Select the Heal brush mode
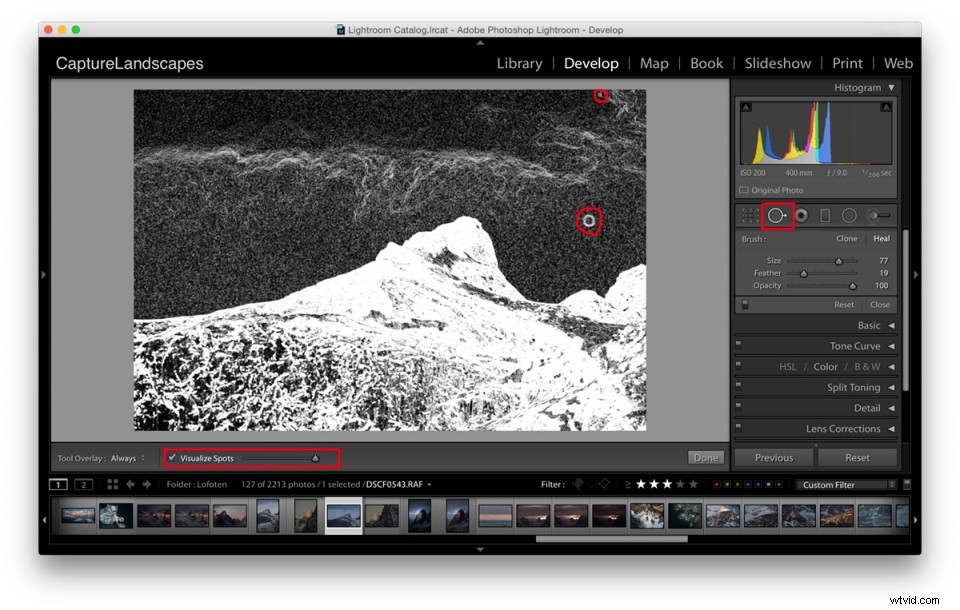The height and width of the screenshot is (610, 960). 881,238
